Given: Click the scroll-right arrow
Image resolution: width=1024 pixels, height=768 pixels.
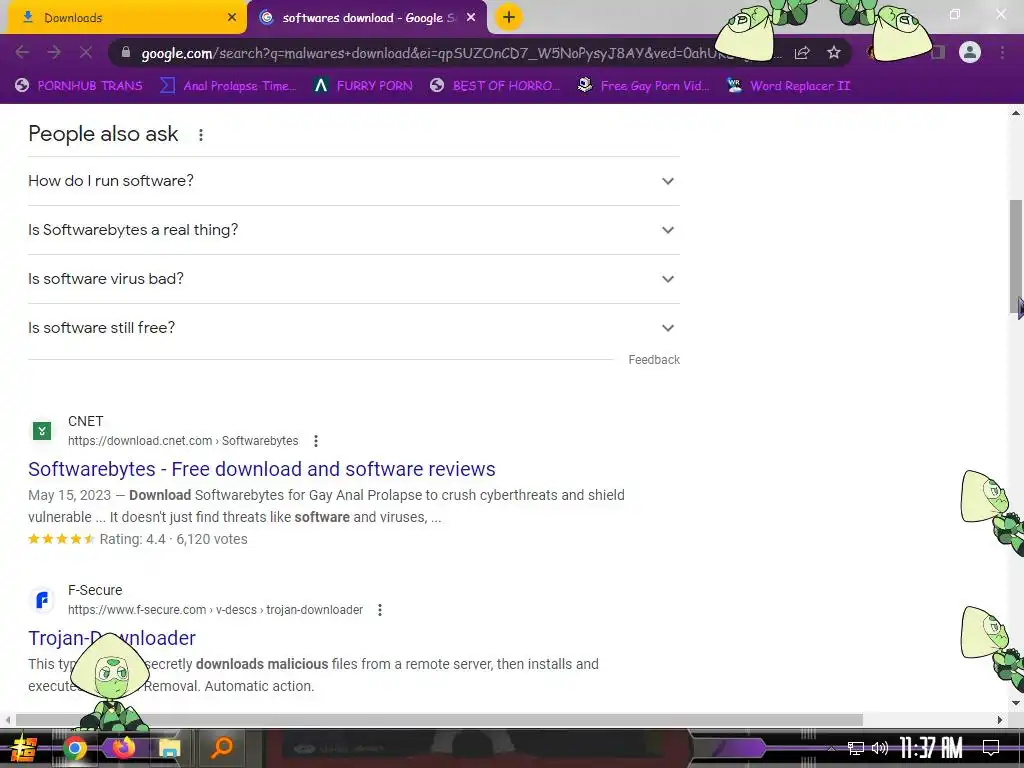Looking at the screenshot, I should click(1000, 720).
